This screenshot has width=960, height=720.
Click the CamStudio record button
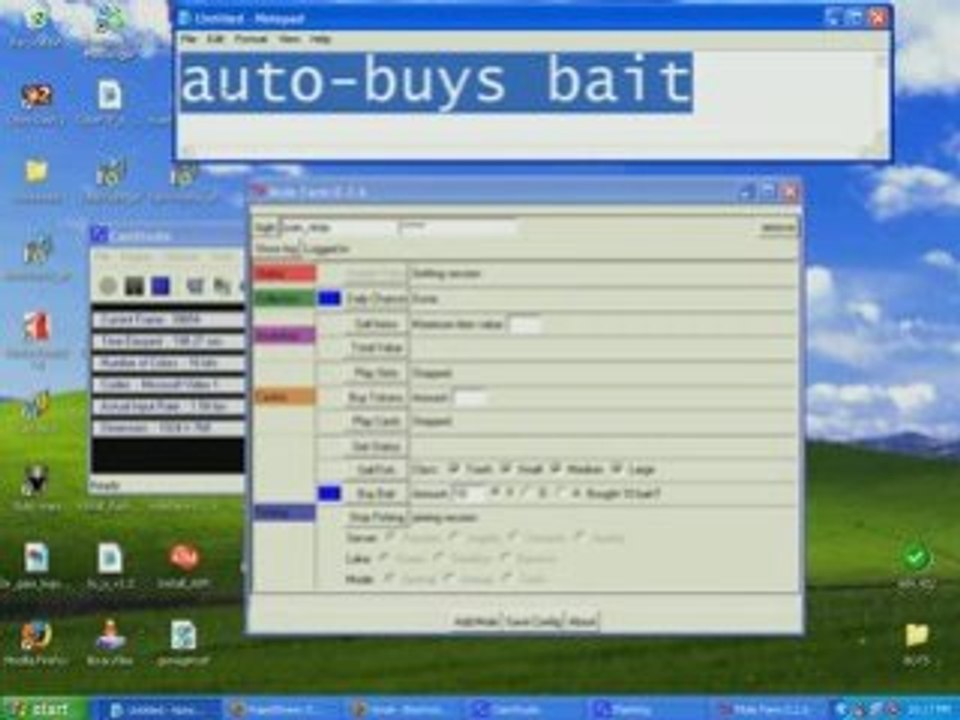108,286
